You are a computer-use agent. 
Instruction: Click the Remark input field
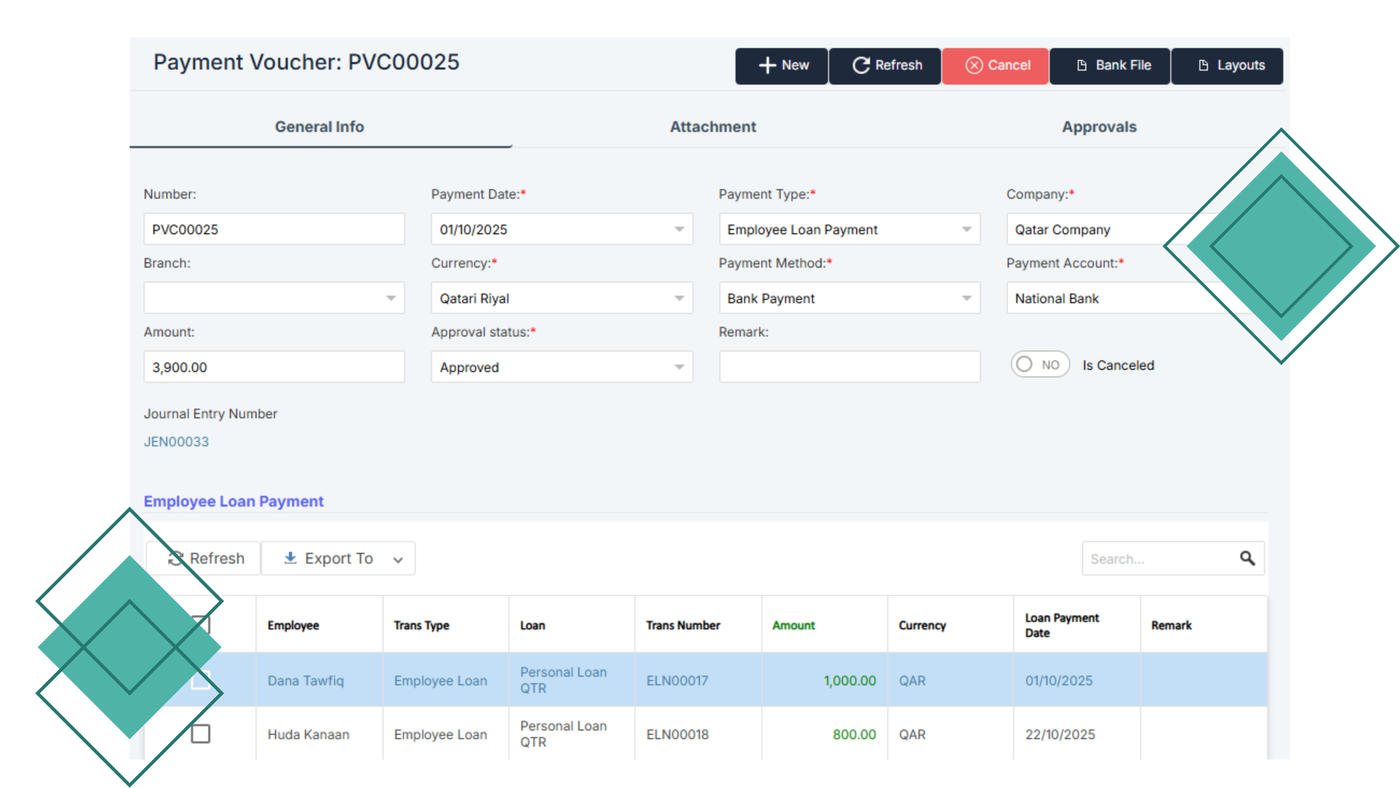(x=849, y=367)
